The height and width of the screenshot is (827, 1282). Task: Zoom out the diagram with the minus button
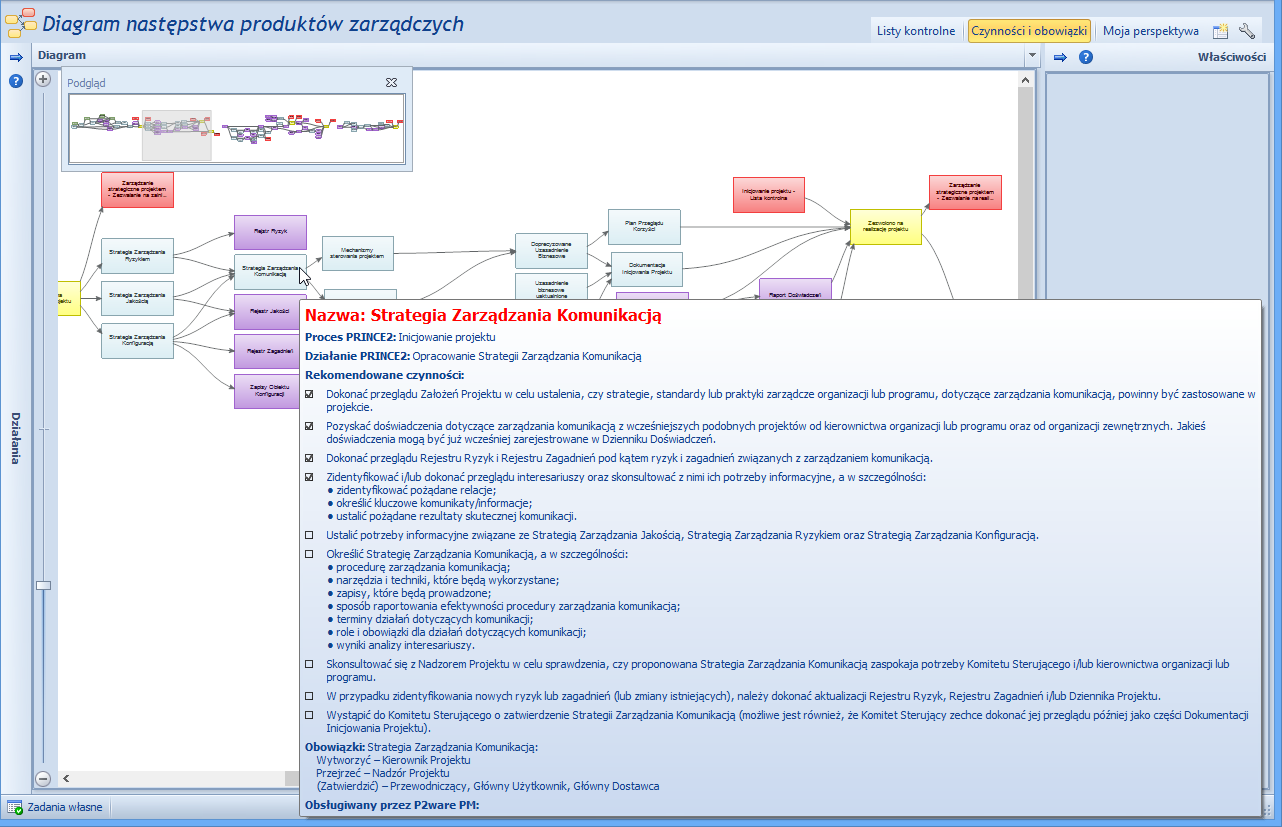pos(43,778)
